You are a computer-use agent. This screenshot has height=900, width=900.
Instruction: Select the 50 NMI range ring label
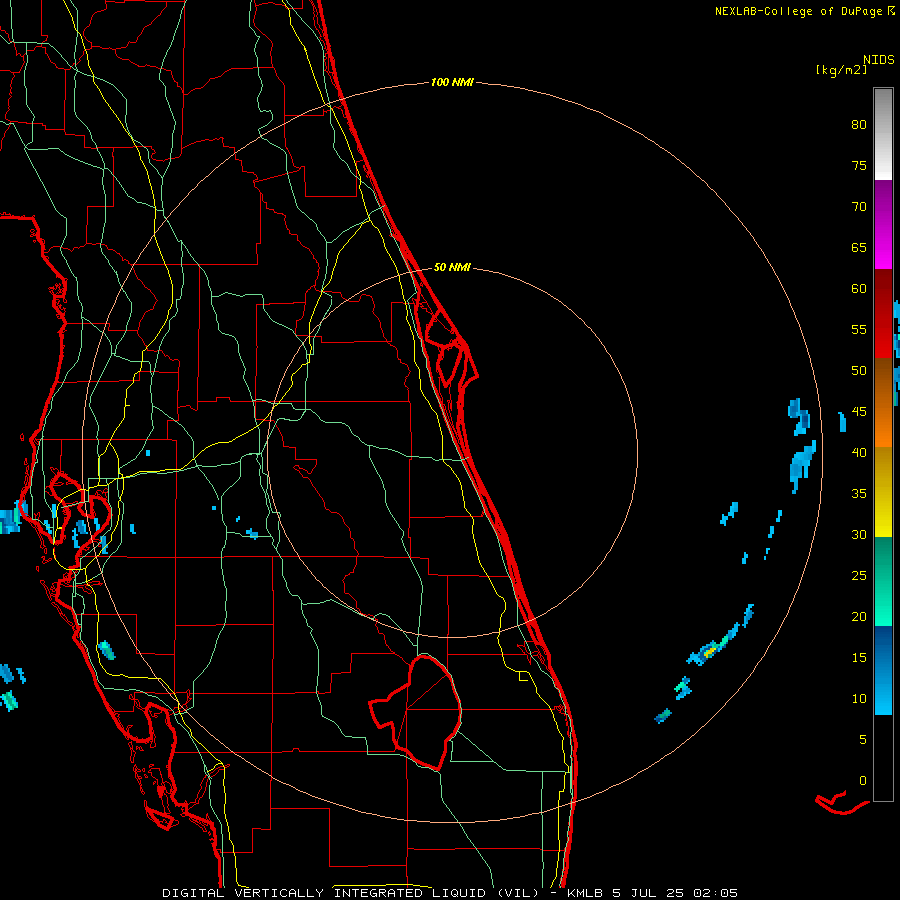[x=452, y=267]
